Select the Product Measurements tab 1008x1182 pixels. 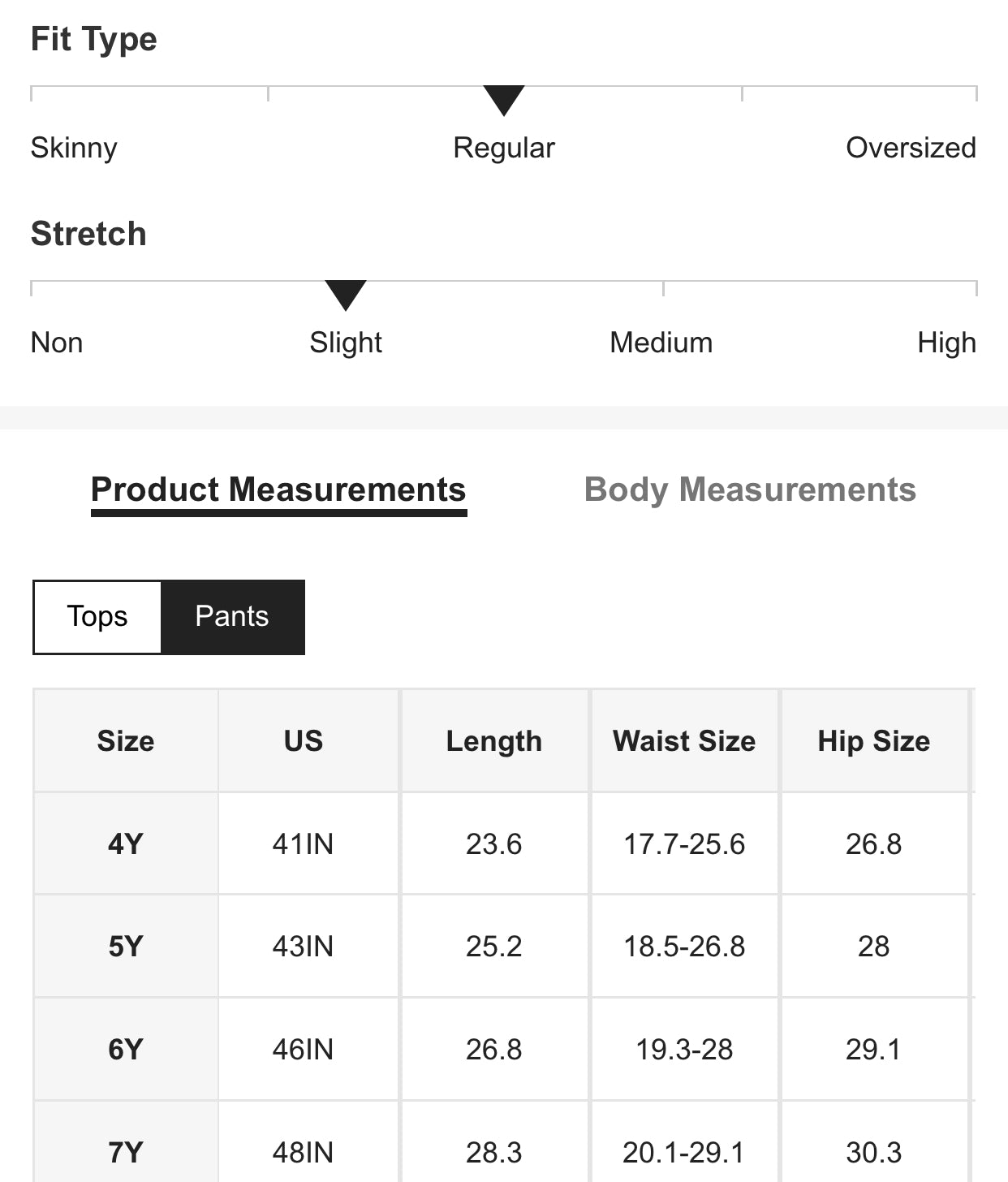(x=278, y=490)
